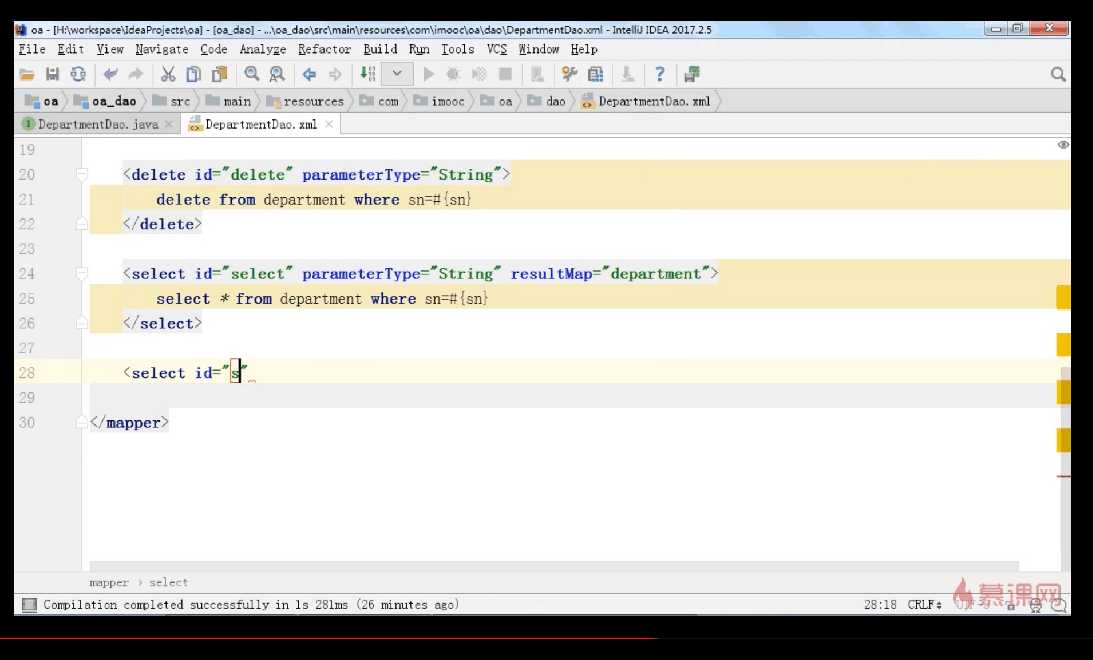Image resolution: width=1093 pixels, height=660 pixels.
Task: Navigate Forward with the gray arrow
Action: pos(335,75)
